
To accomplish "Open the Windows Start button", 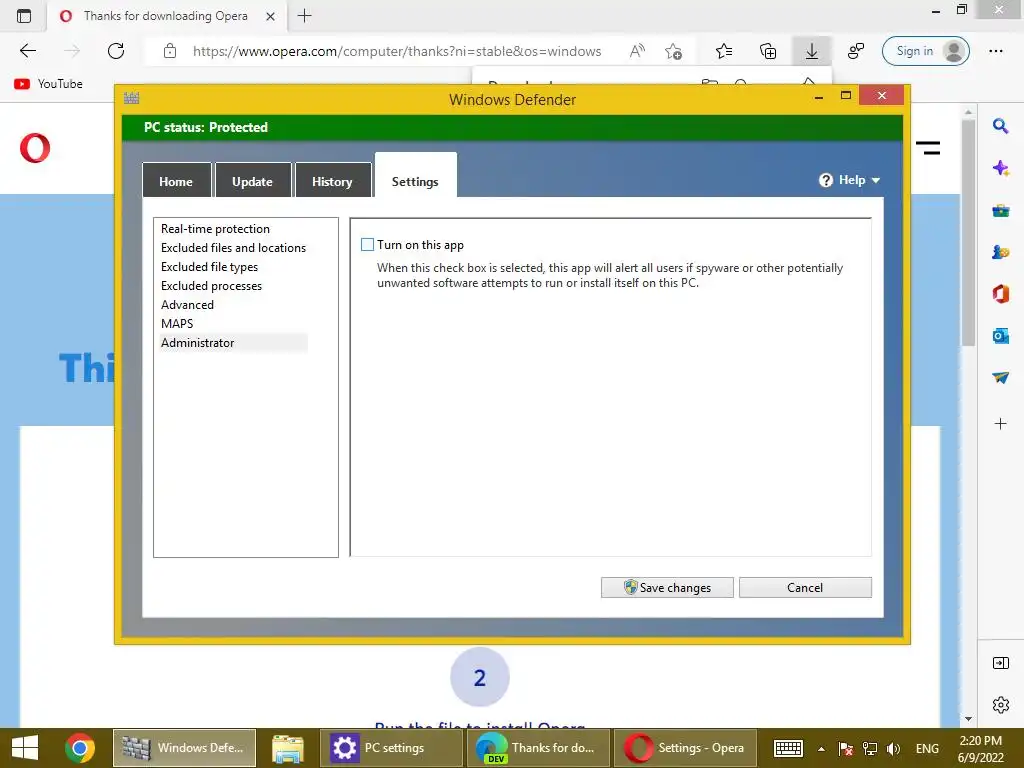I will click(x=25, y=748).
